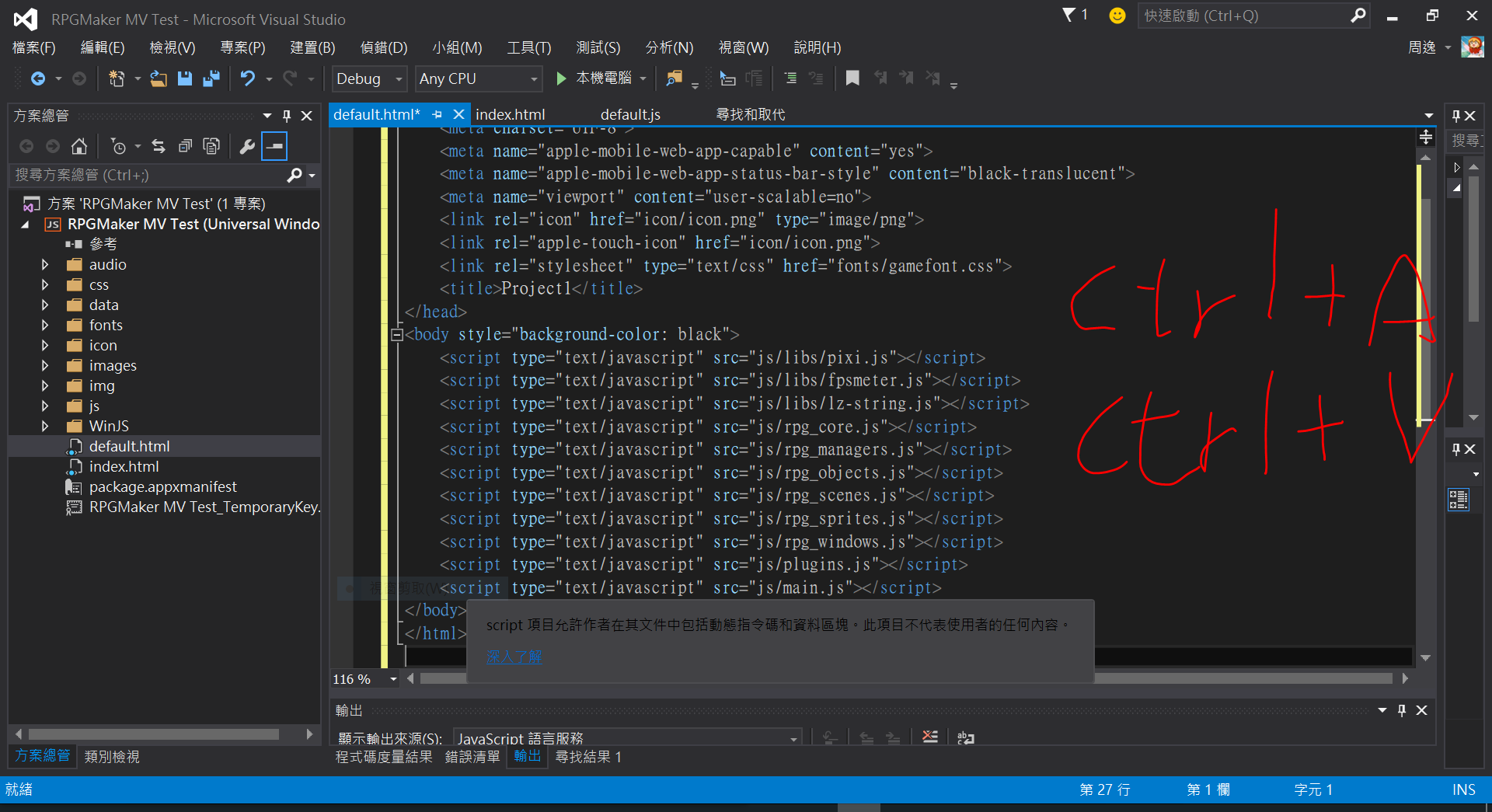Open the 尋找結果 1 panel tab
This screenshot has height=812, width=1492.
click(x=588, y=757)
